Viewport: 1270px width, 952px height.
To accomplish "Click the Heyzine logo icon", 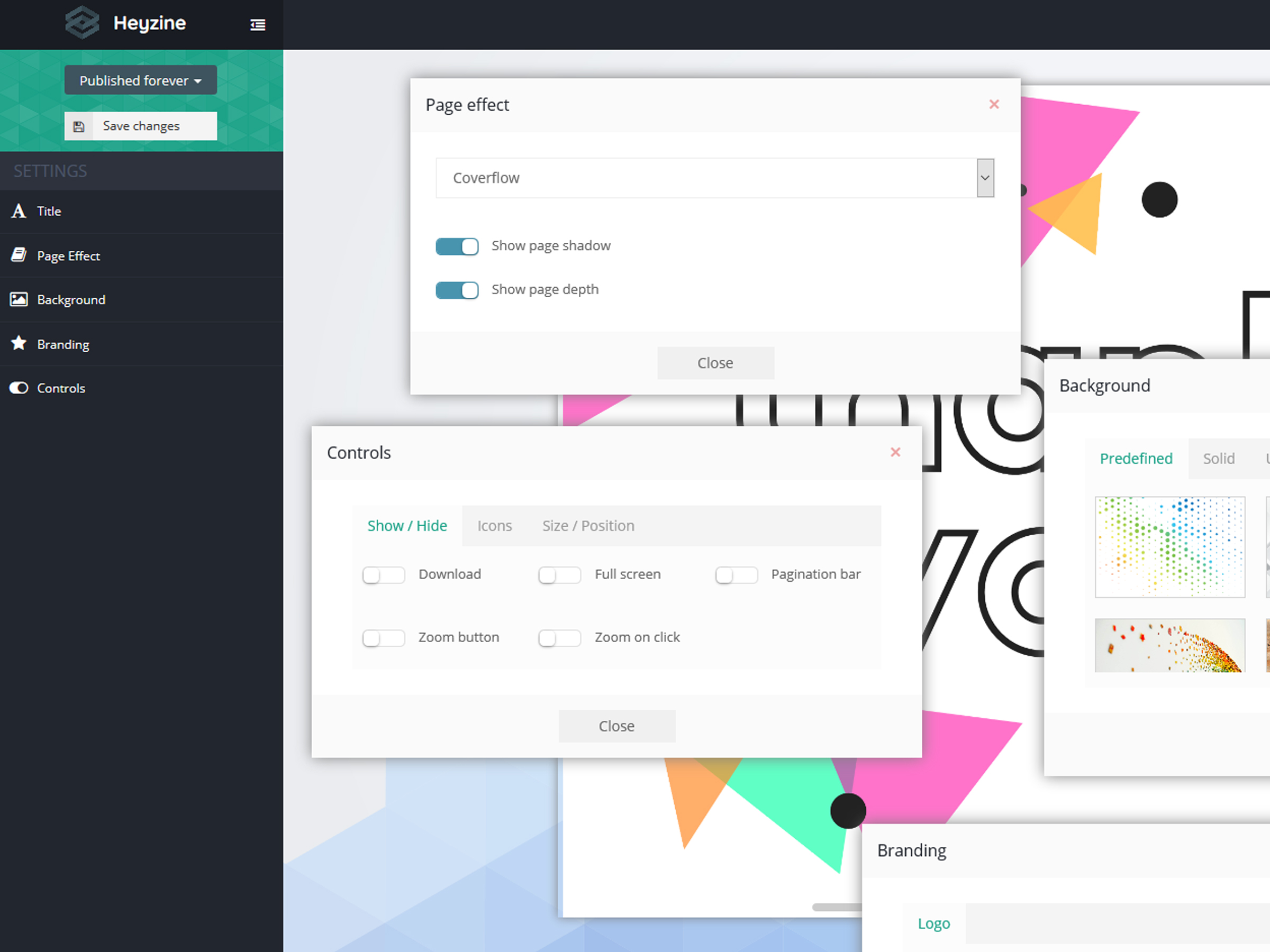I will [81, 23].
